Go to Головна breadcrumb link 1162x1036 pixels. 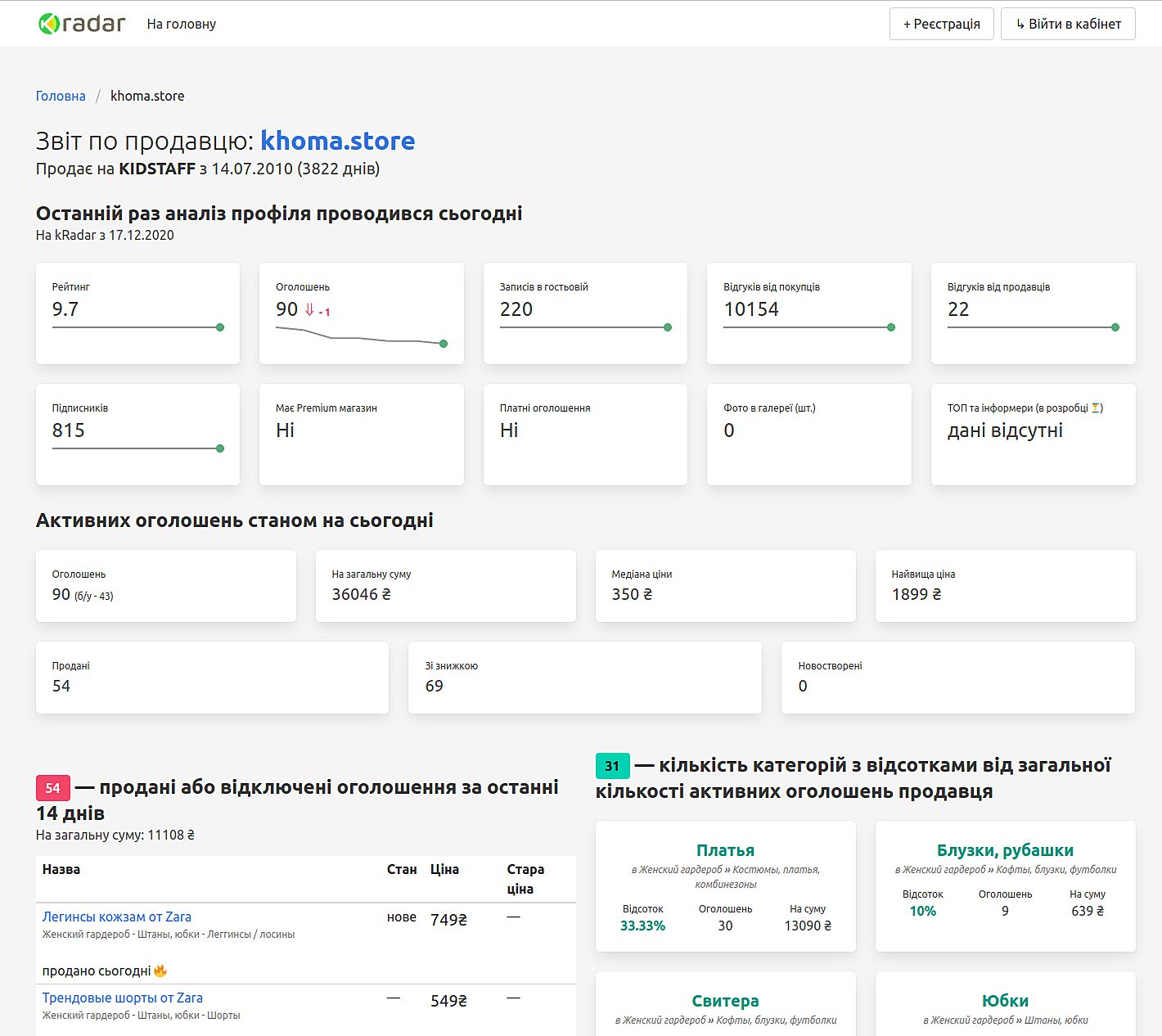(x=61, y=96)
